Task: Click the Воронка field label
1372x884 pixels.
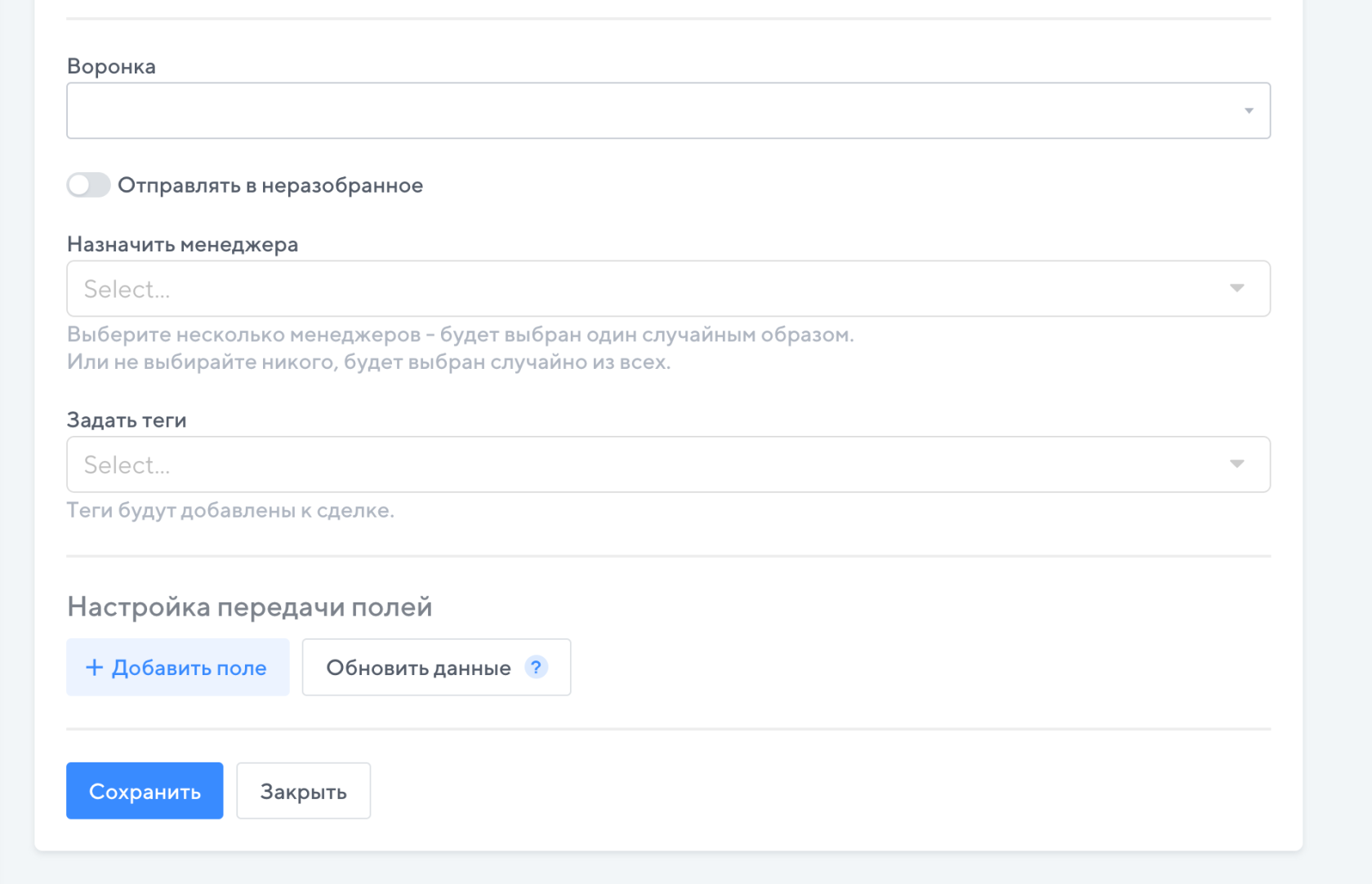Action: (x=111, y=66)
